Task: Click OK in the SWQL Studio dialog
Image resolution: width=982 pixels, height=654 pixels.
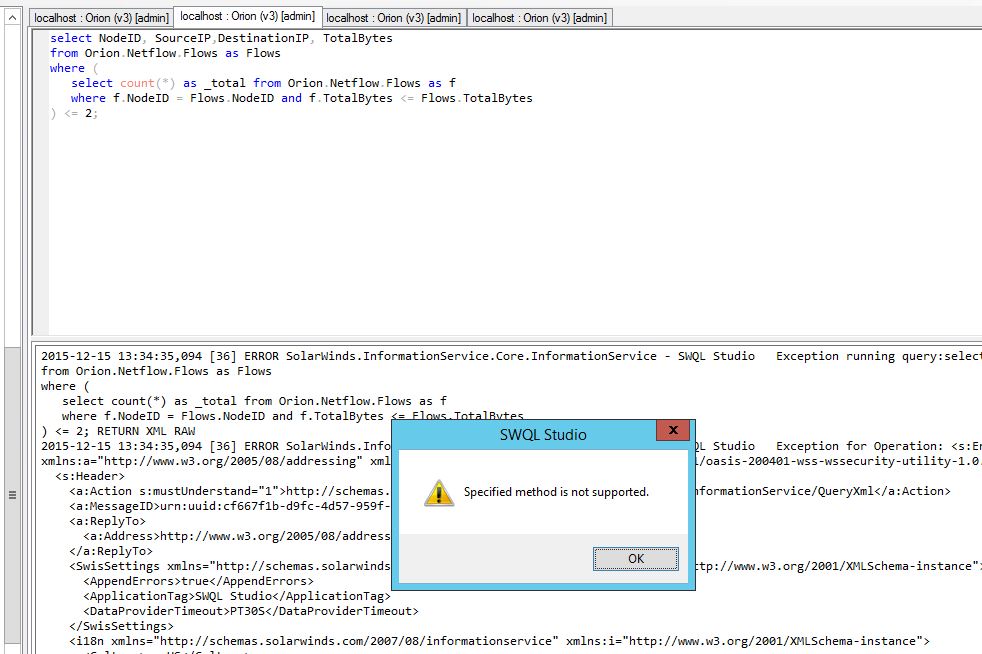Action: (636, 559)
